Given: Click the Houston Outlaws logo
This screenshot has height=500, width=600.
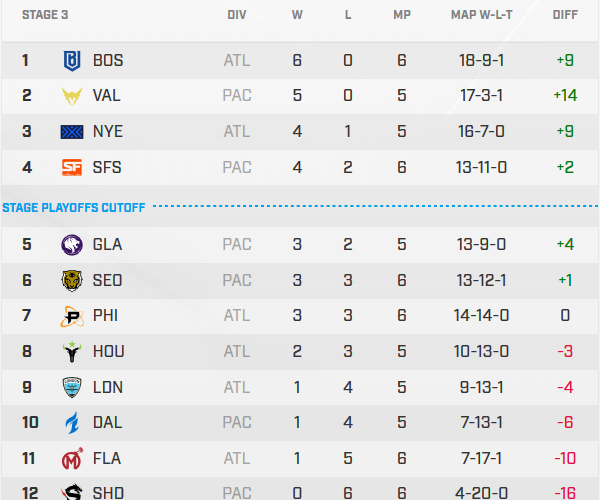Looking at the screenshot, I should [x=73, y=351].
